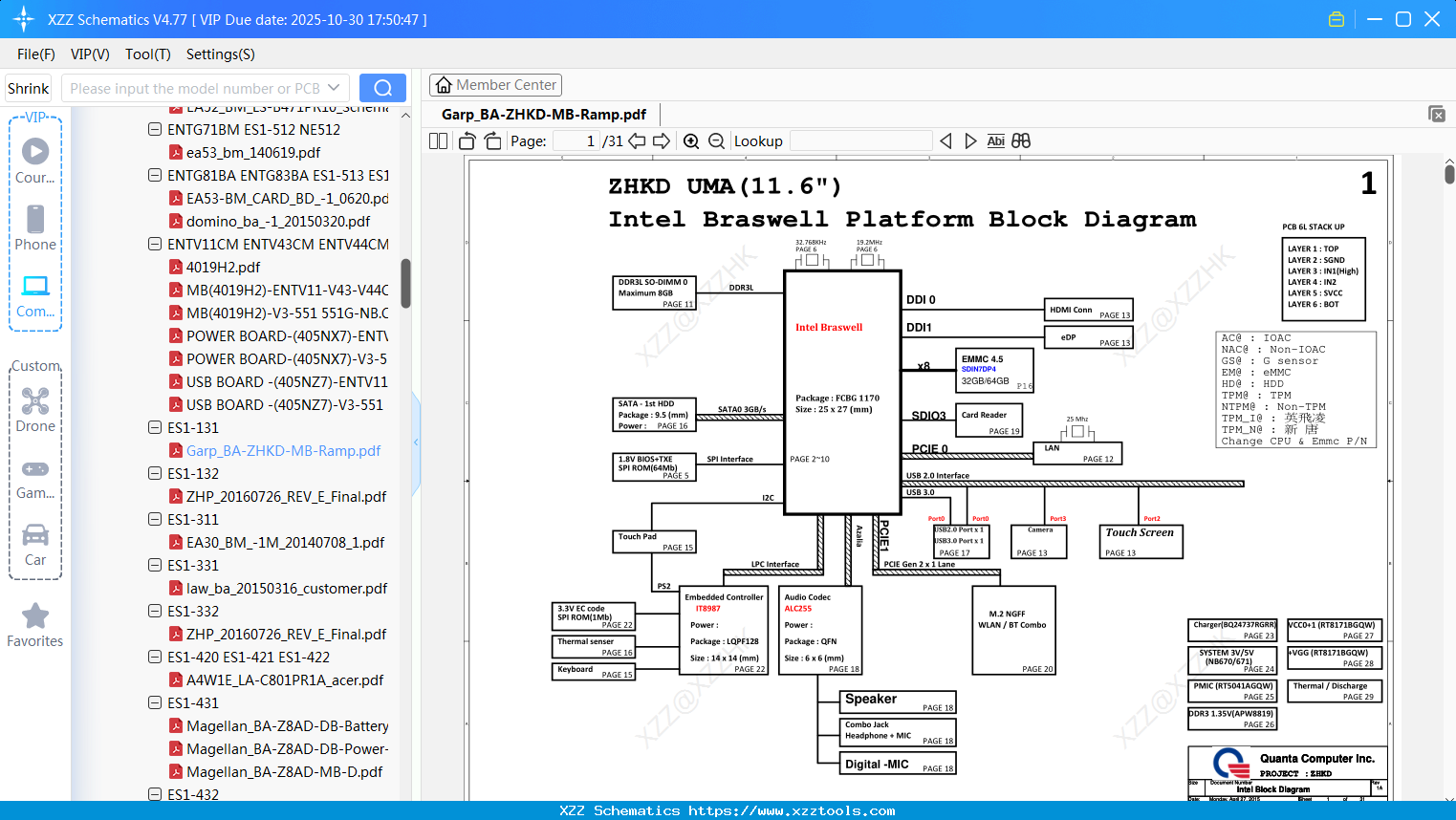Viewport: 1456px width, 820px height.
Task: Open Magellan_BA-Z8AD-MB-D.pdf
Action: click(x=284, y=771)
